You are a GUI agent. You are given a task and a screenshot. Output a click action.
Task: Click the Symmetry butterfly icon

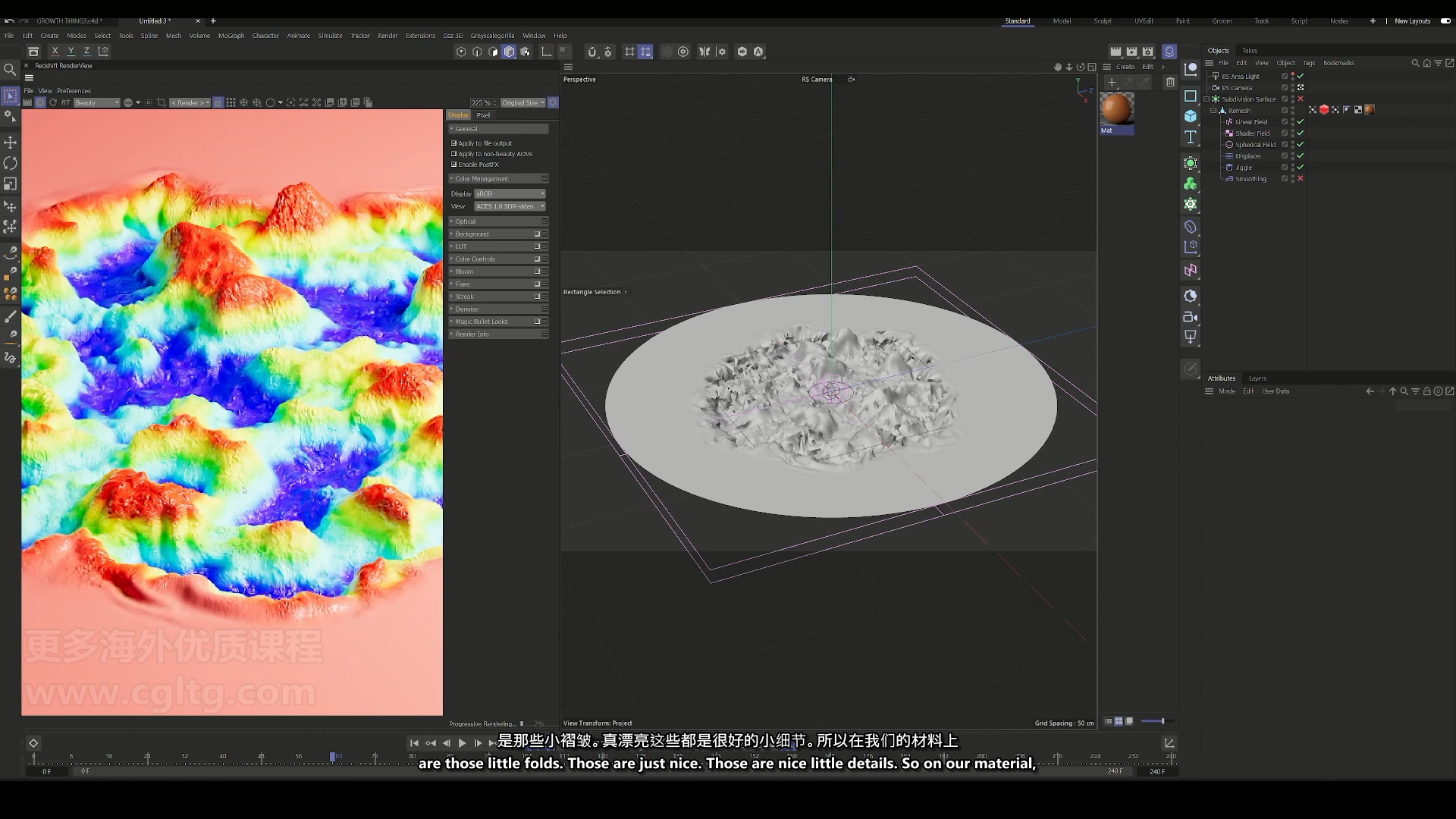point(704,52)
